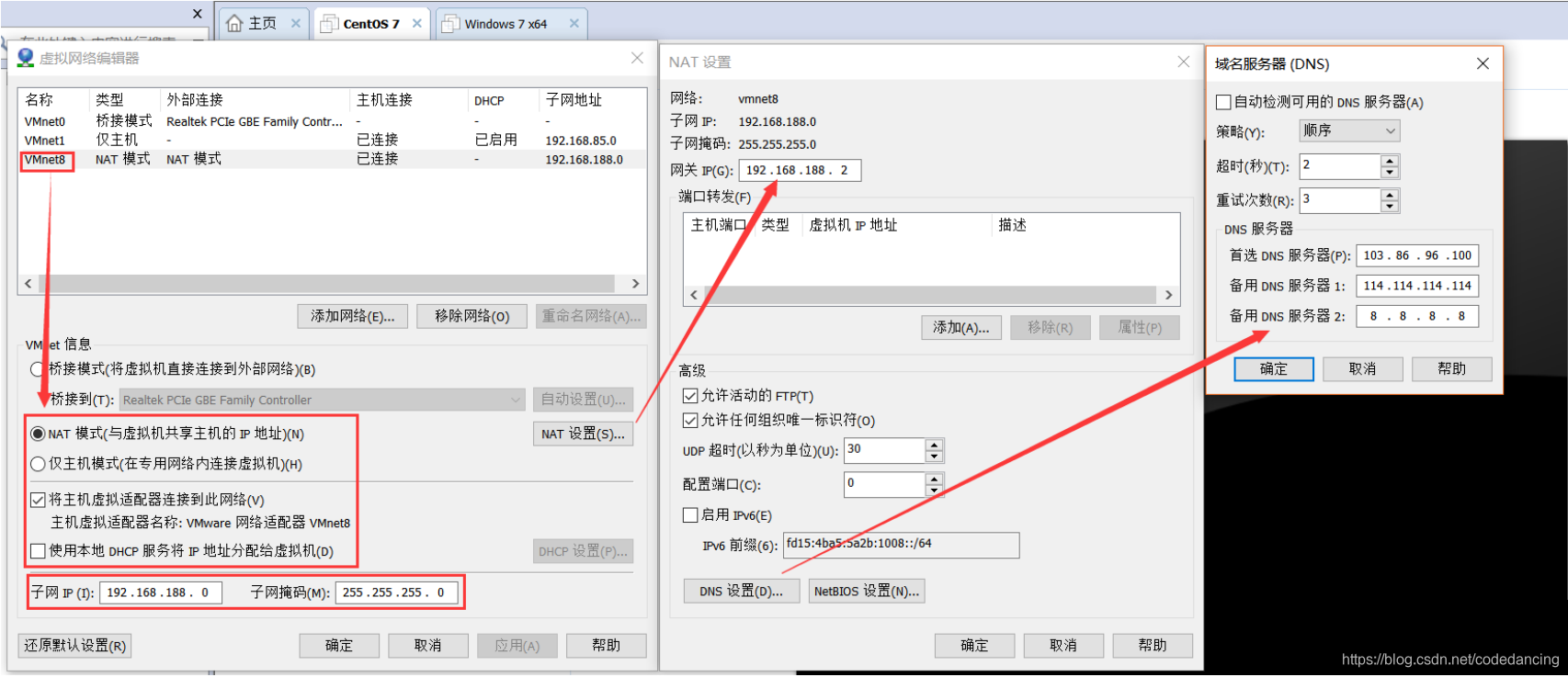Click 添加网络(E)... button
The image size is (1568, 677).
point(352,316)
